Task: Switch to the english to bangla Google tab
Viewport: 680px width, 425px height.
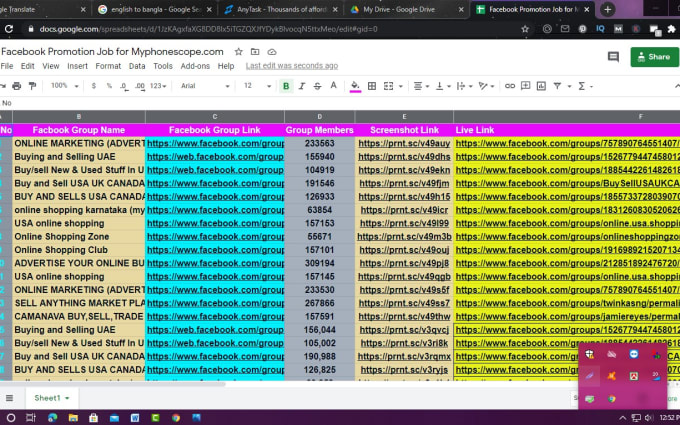Action: [155, 9]
